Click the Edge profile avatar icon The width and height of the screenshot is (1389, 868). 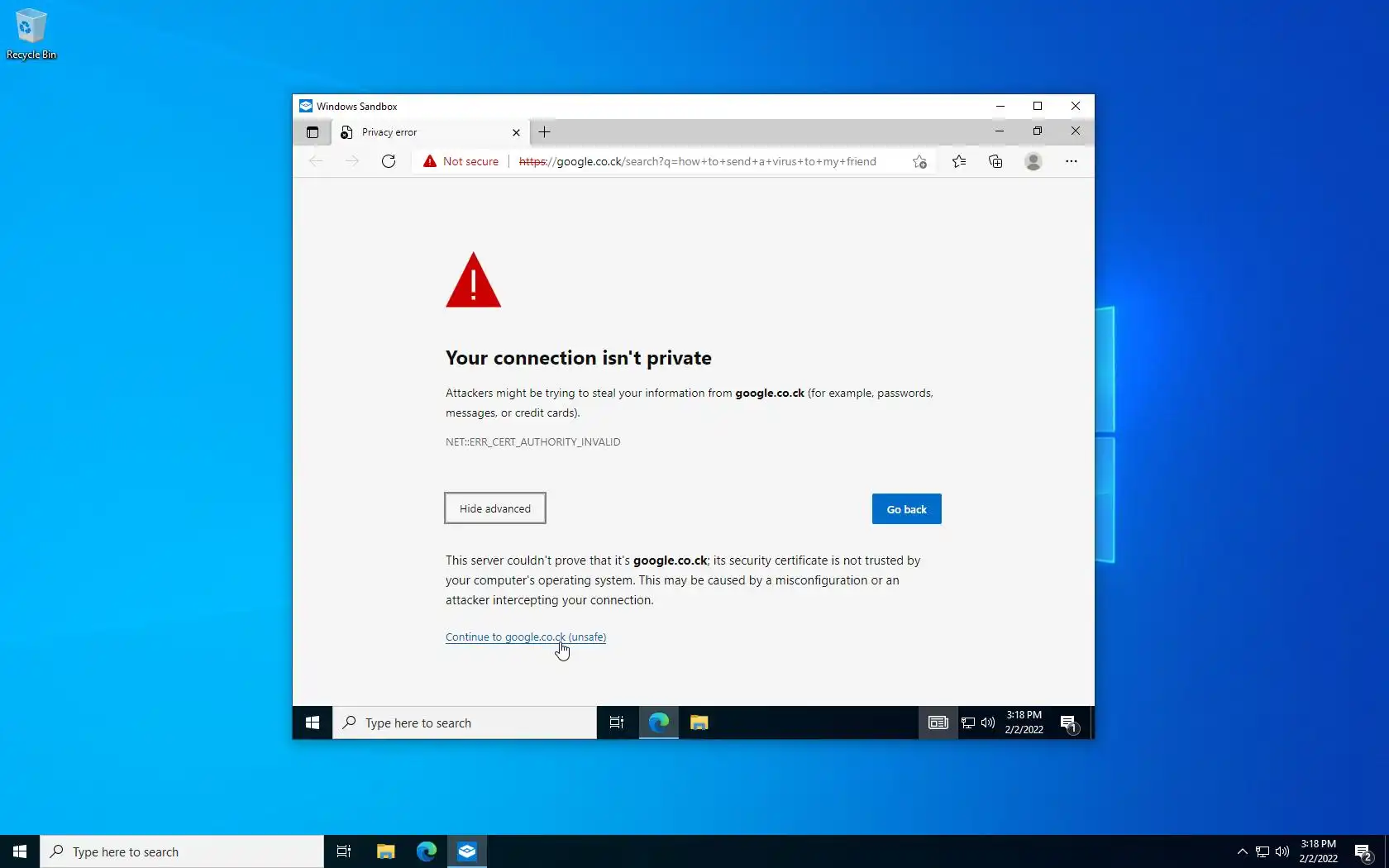point(1033,161)
